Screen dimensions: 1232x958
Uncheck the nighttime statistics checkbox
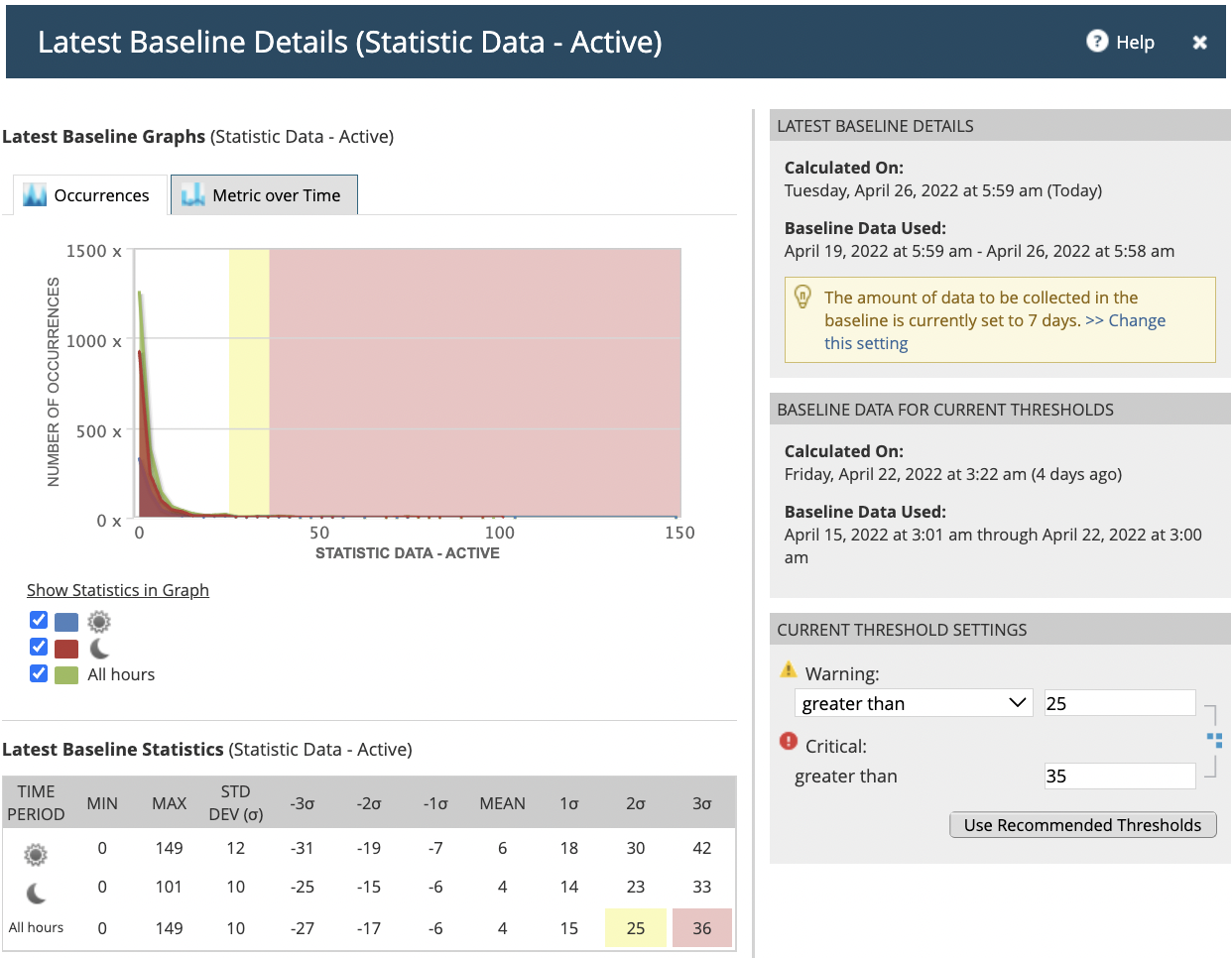(39, 648)
